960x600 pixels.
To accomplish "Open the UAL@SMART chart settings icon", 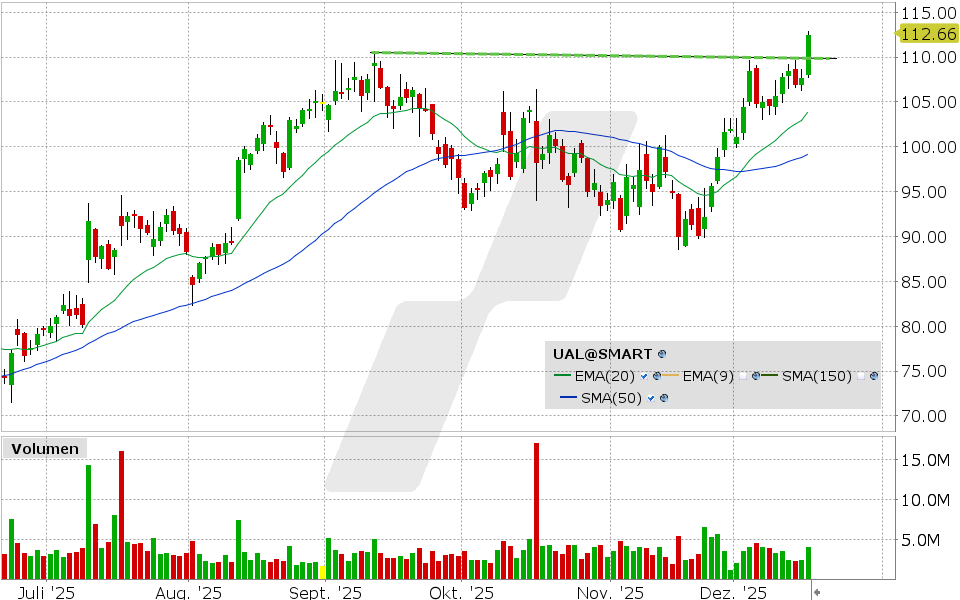I will (660, 353).
